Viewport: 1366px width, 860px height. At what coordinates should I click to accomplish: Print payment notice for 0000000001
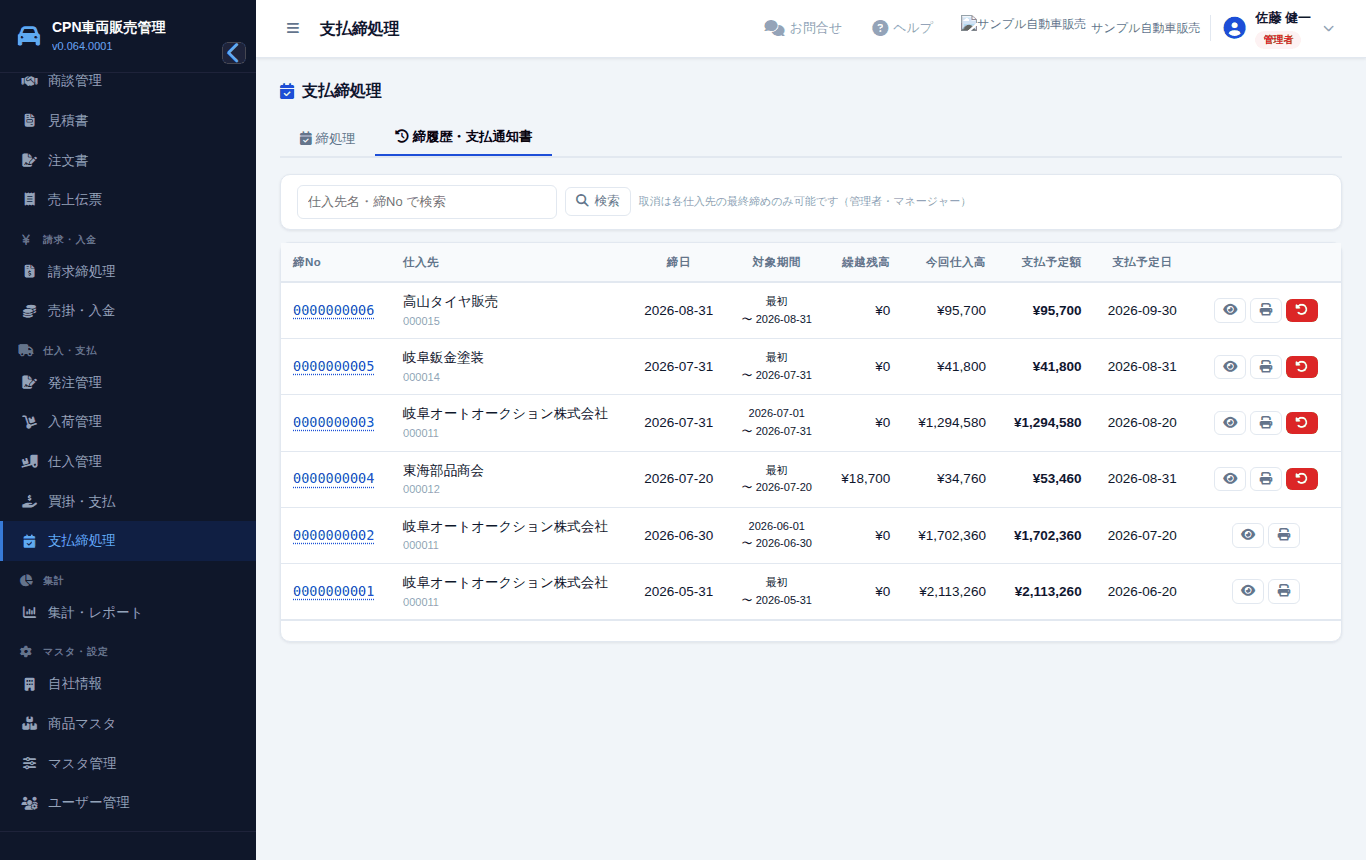1284,591
